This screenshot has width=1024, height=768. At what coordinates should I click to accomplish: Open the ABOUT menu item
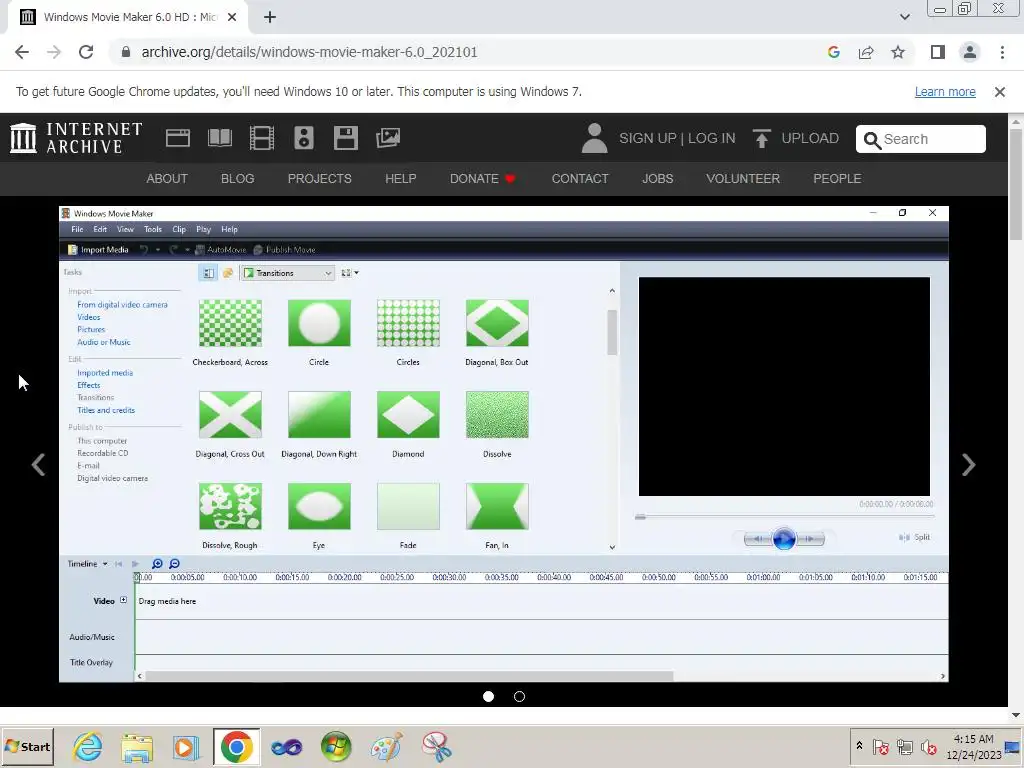click(x=167, y=178)
